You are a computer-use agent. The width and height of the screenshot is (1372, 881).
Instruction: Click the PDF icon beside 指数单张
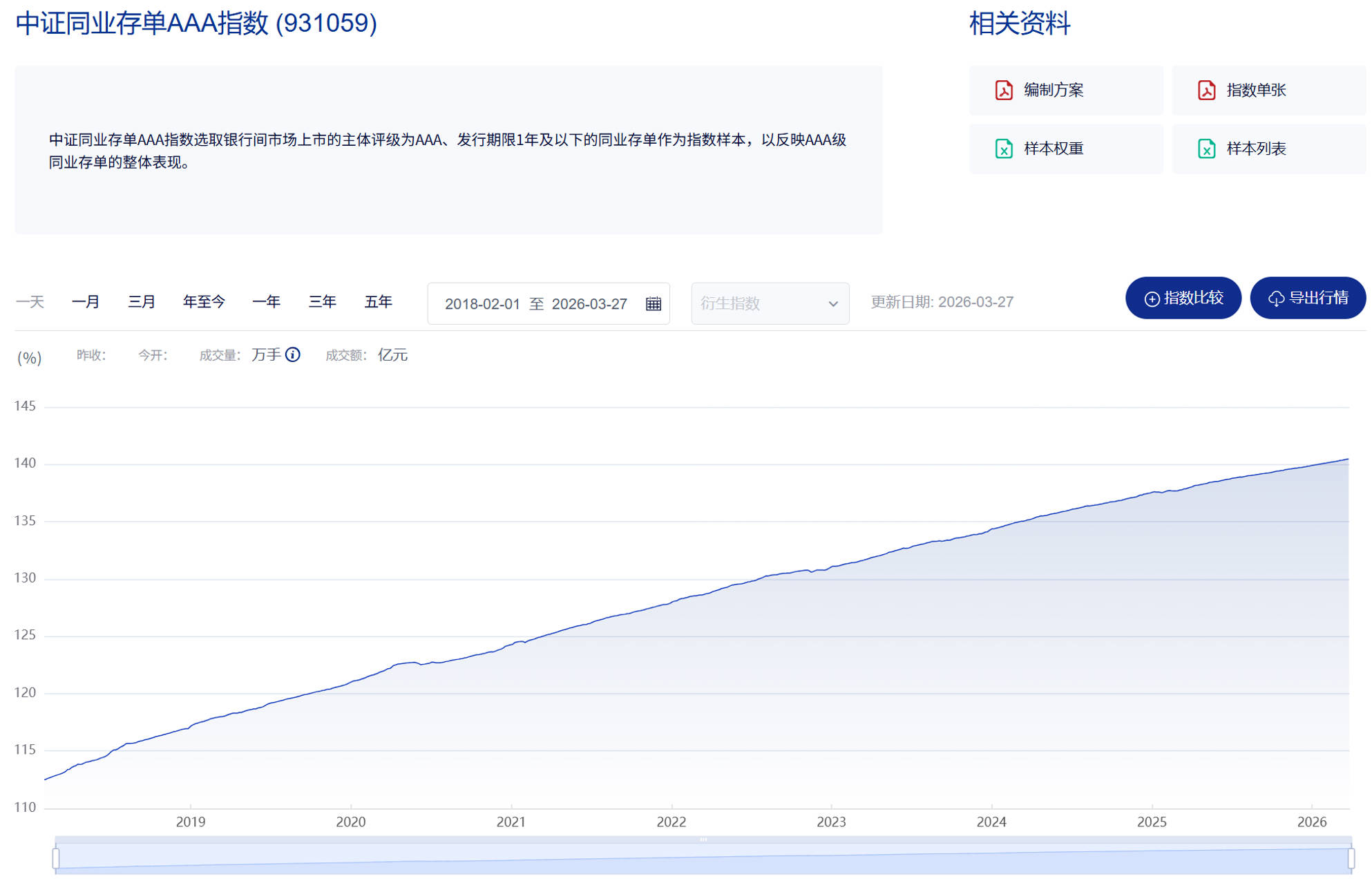pos(1206,91)
